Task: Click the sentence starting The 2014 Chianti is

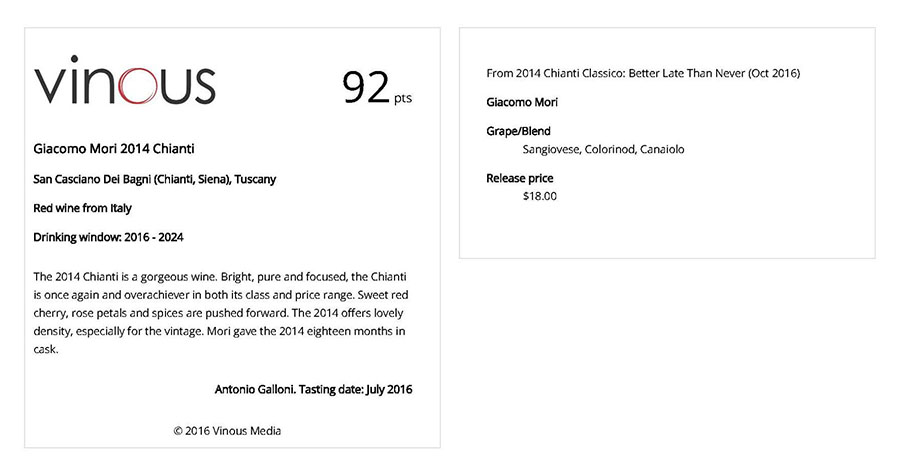Action: pos(130,275)
